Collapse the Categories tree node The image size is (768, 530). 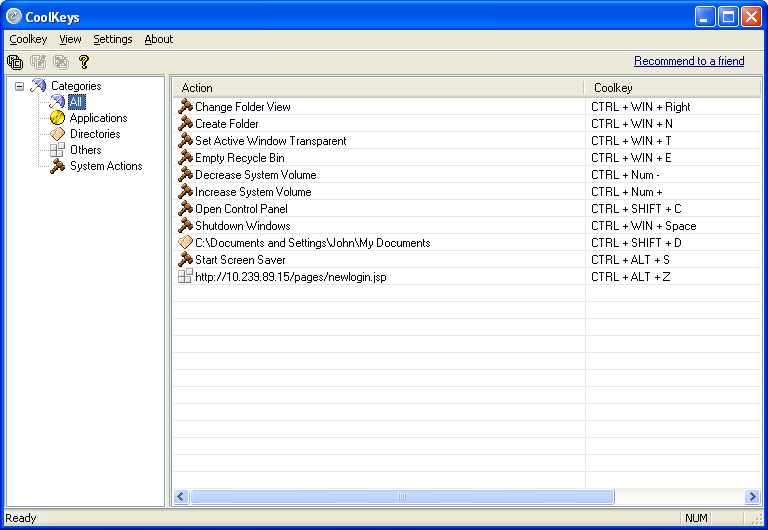[19, 87]
